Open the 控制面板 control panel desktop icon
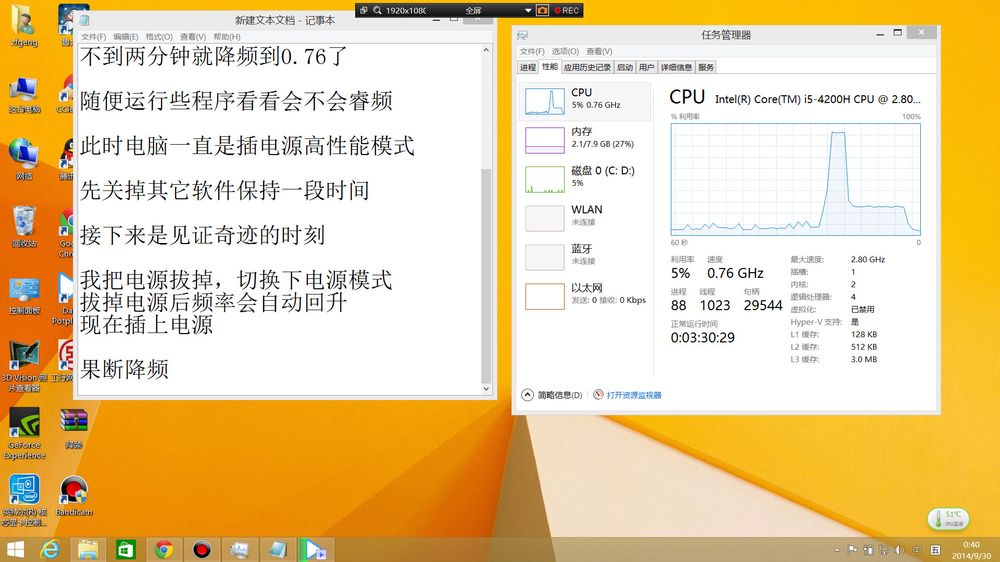Image resolution: width=1000 pixels, height=562 pixels. (x=24, y=295)
